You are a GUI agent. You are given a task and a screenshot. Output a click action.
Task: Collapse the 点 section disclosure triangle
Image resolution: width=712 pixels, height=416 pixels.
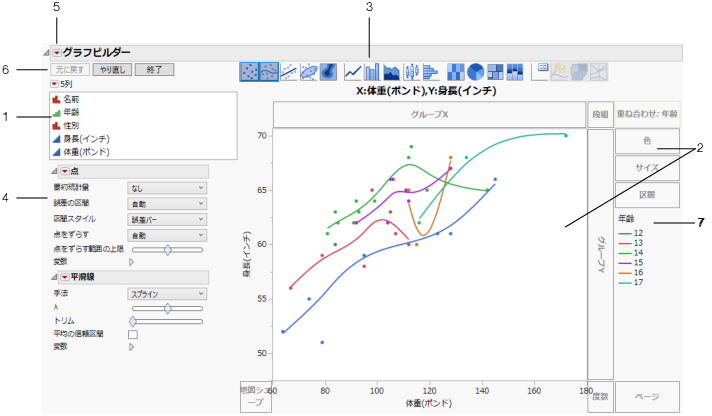[x=54, y=171]
